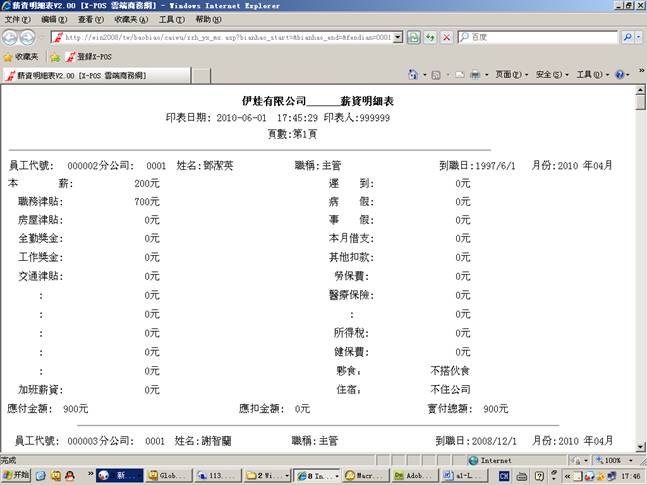The width and height of the screenshot is (647, 485).
Task: Open the 安全 dropdown menu
Action: (550, 75)
